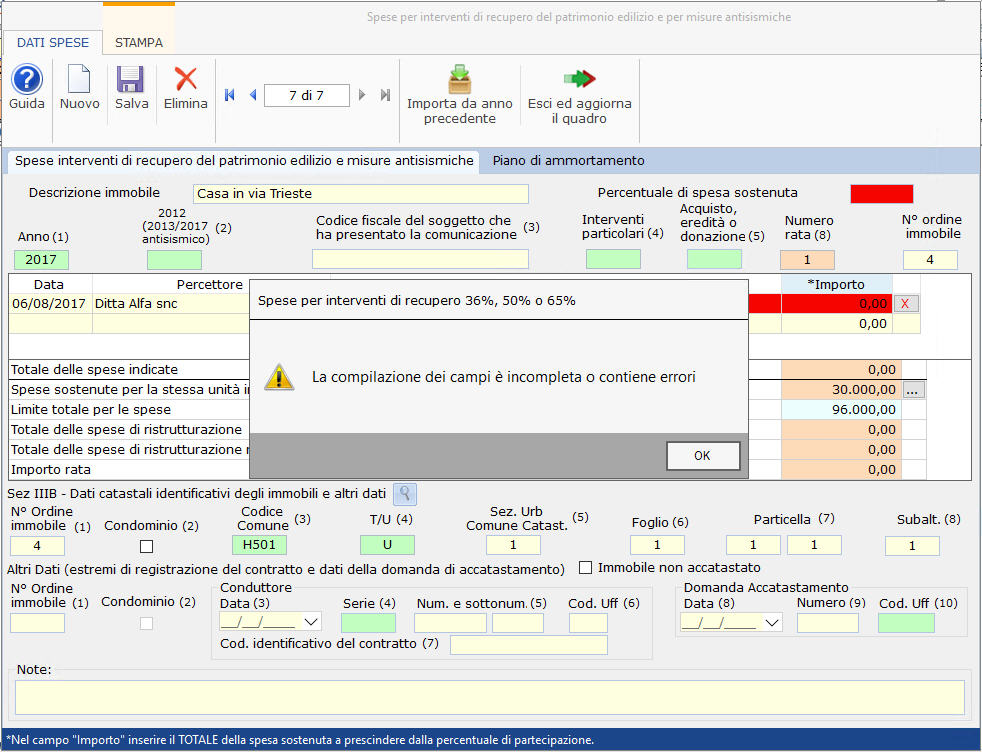Select the date cell 06/08/2017
This screenshot has width=982, height=752.
pyautogui.click(x=51, y=304)
